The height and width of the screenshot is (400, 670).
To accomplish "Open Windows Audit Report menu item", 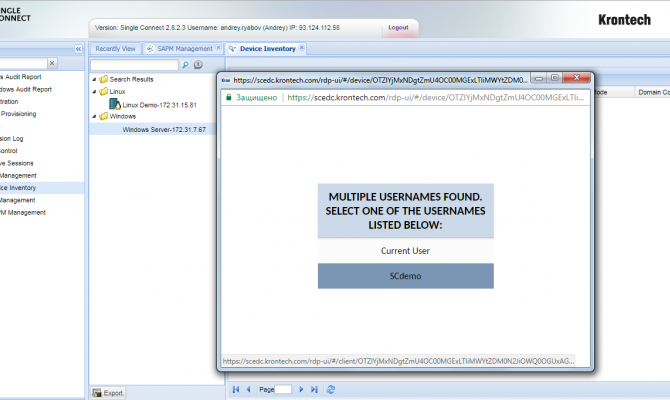I will click(26, 89).
